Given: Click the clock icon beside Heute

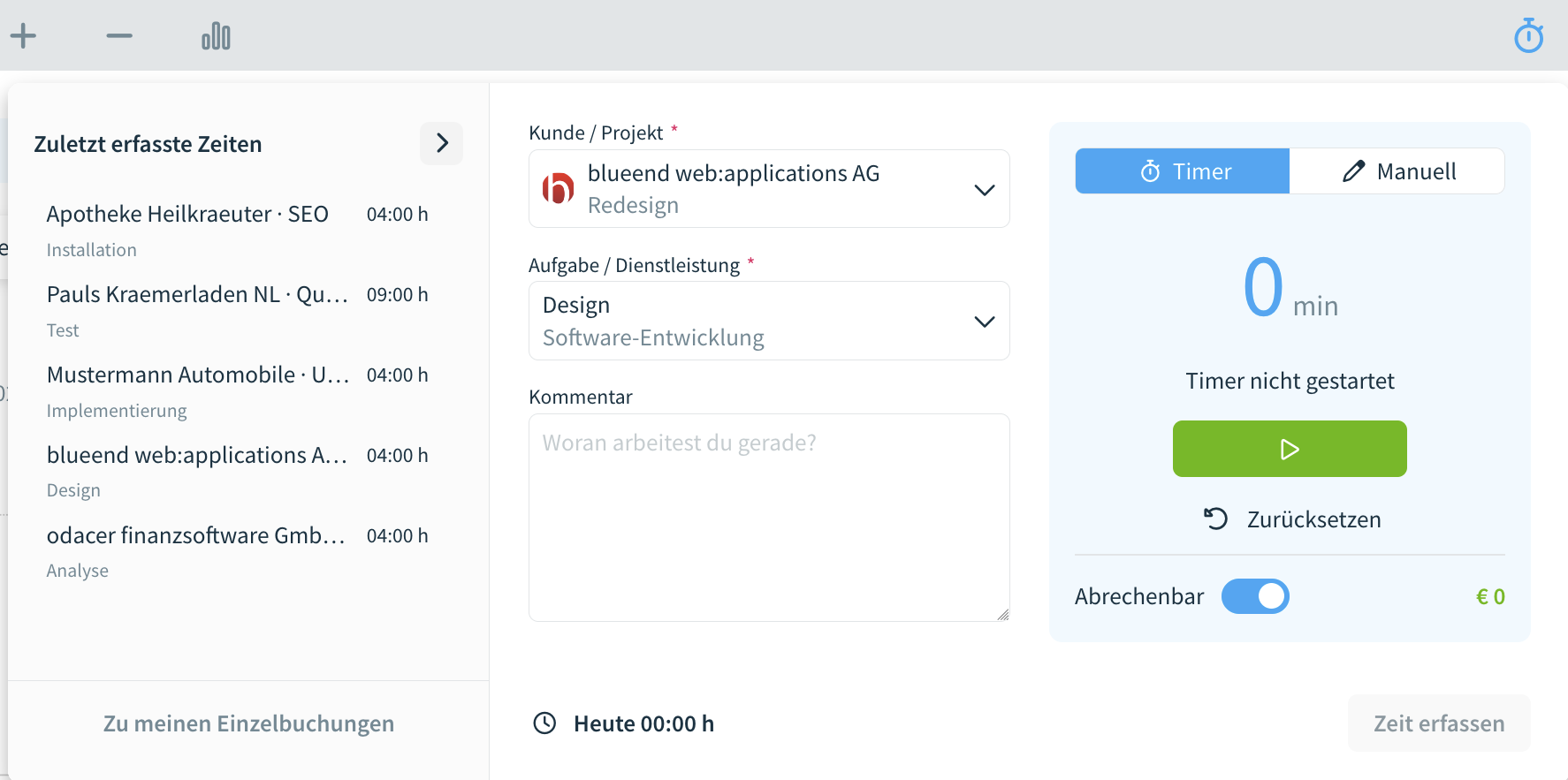Looking at the screenshot, I should 544,723.
